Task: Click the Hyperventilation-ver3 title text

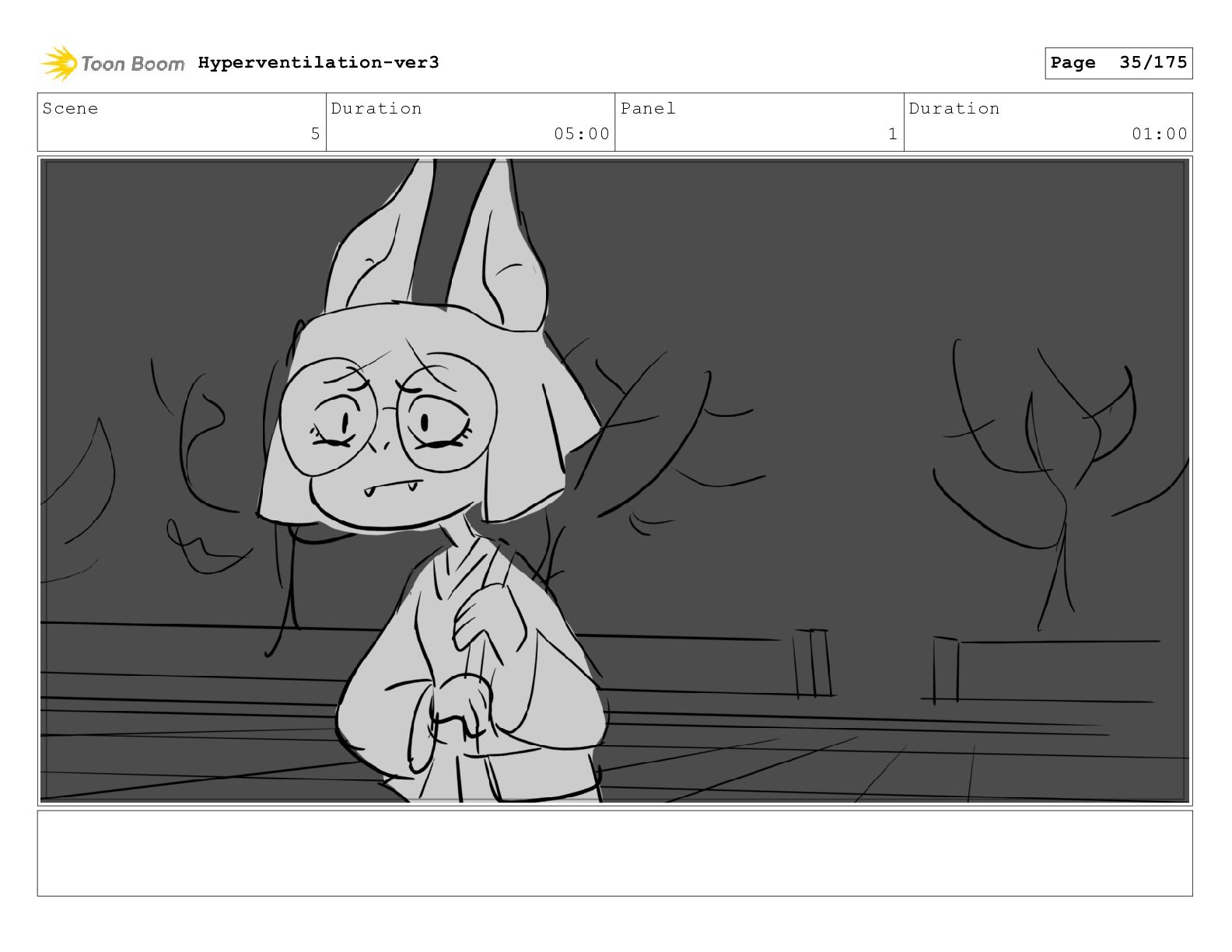Action: click(x=318, y=63)
